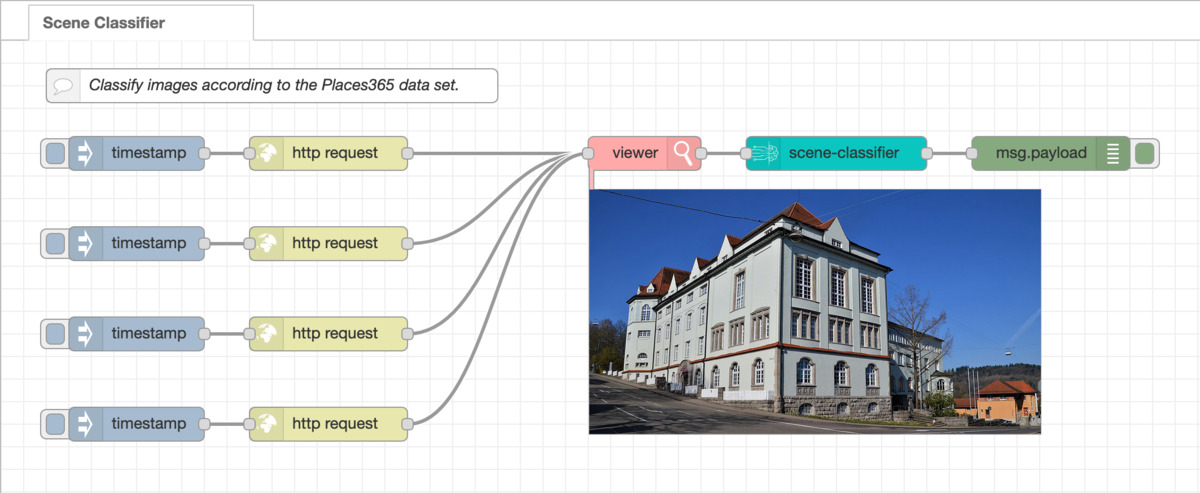Select the Places365 comment node text
Image resolution: width=1200 pixels, height=493 pixels.
(x=274, y=86)
